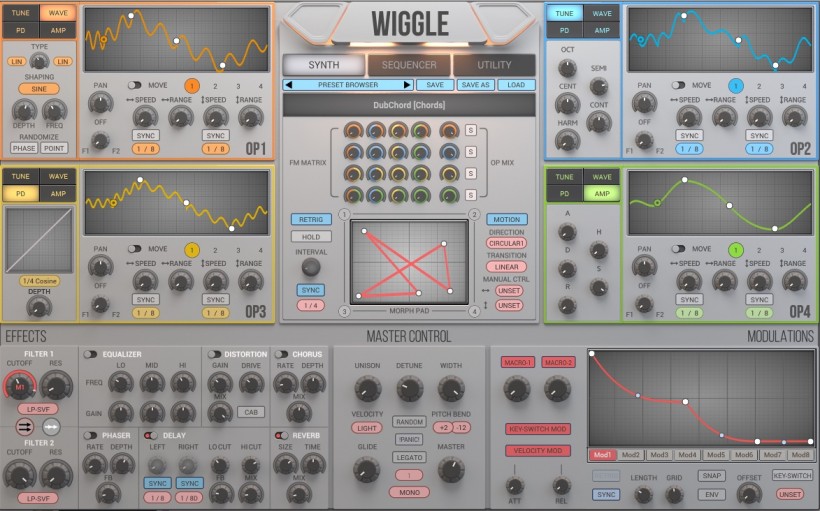820x511 pixels.
Task: Click the next preset arrow
Action: click(406, 85)
